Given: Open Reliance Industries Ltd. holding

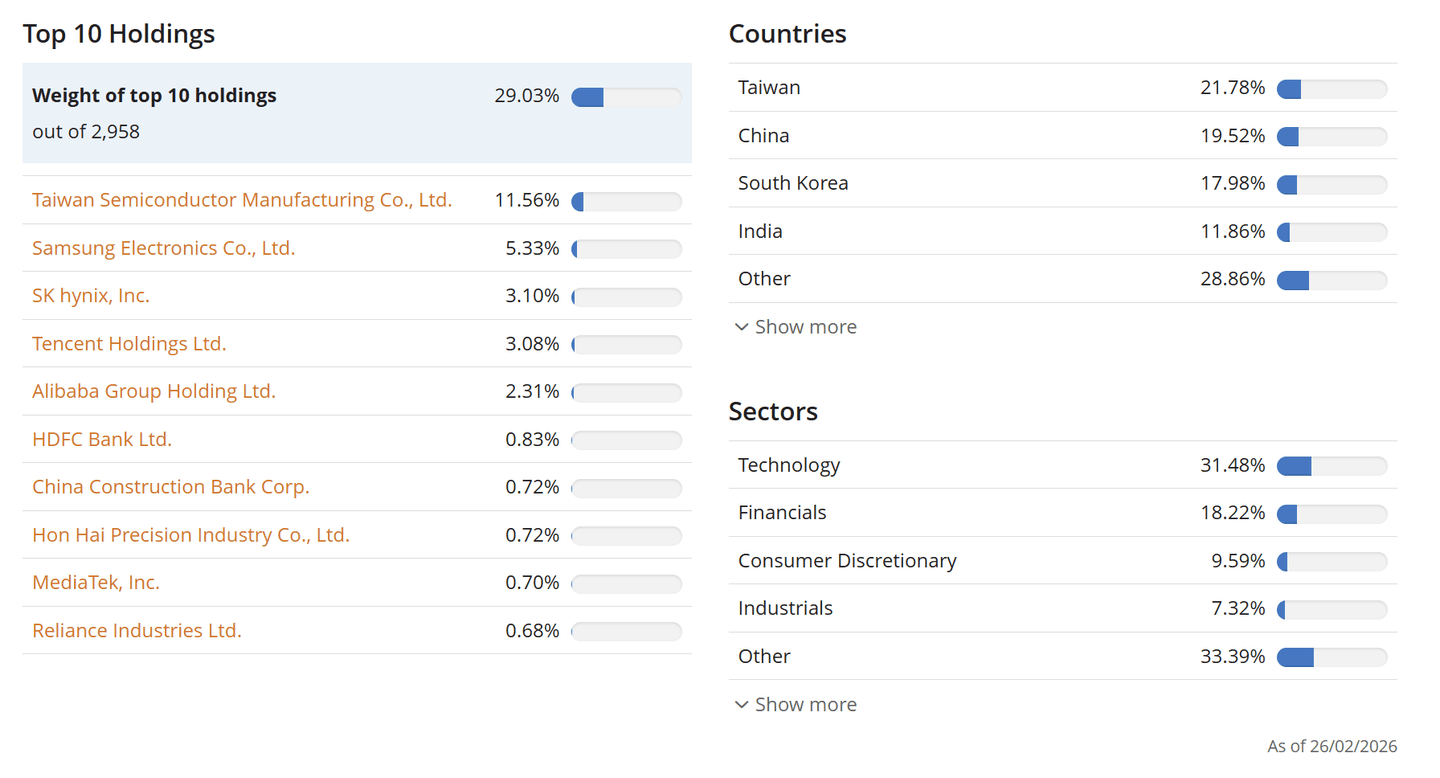Looking at the screenshot, I should pyautogui.click(x=137, y=631).
